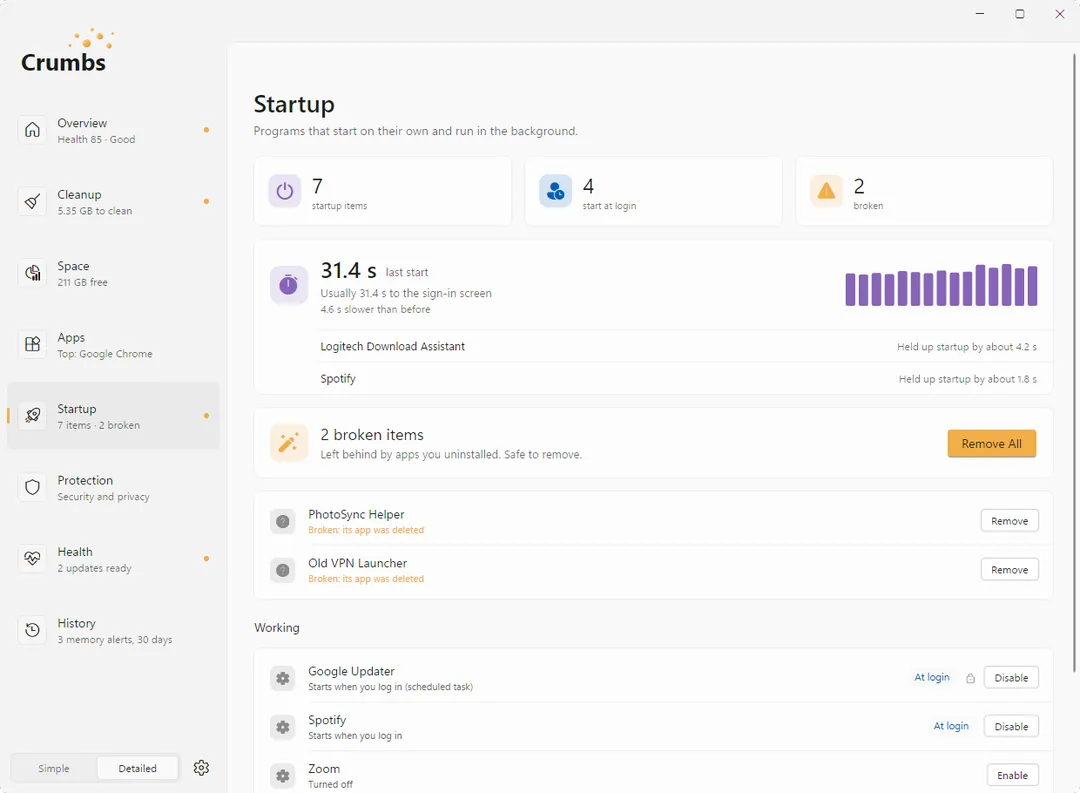Screen dimensions: 1080x793
Task: Remove all broken startup items
Action: [x=991, y=444]
